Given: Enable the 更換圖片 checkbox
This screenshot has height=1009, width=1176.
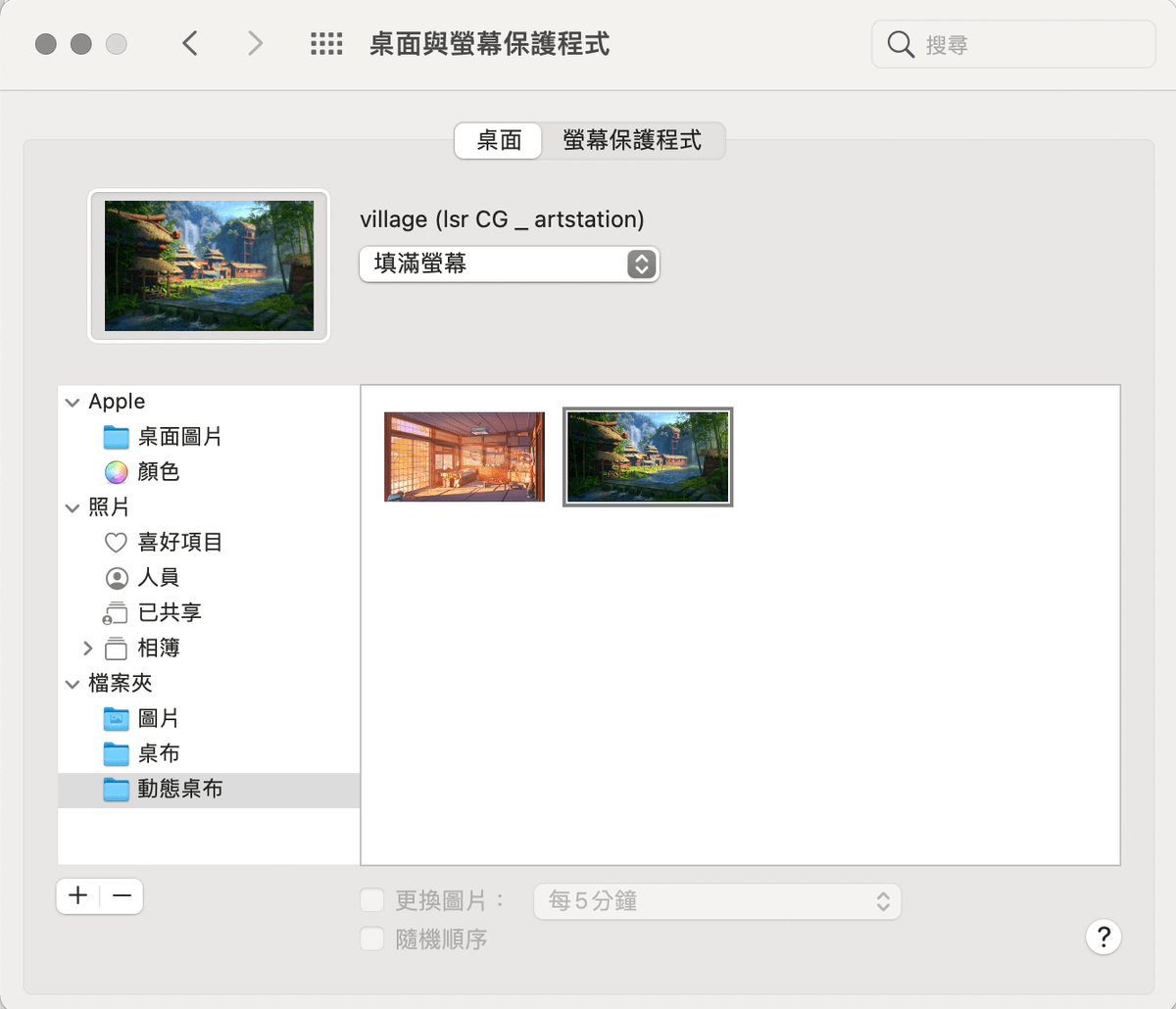Looking at the screenshot, I should coord(372,900).
